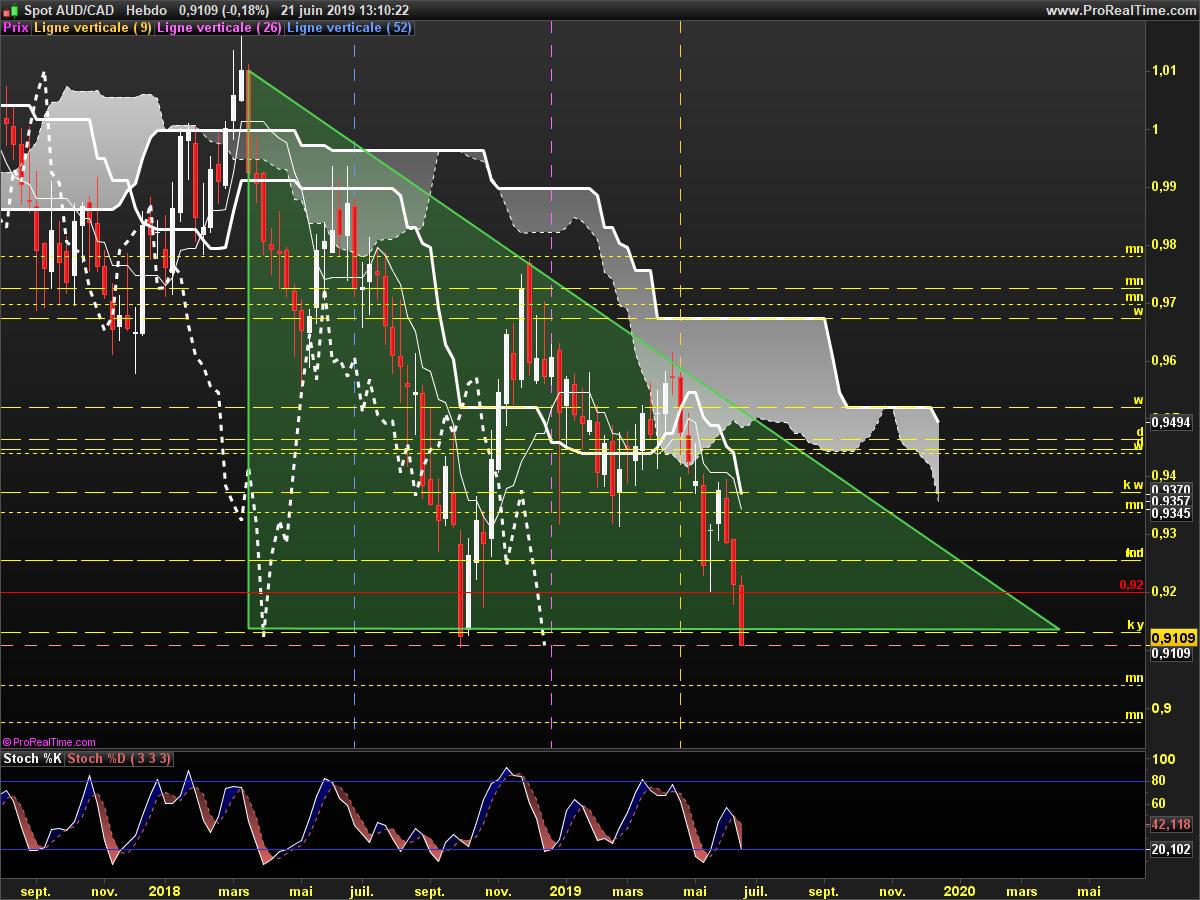The height and width of the screenshot is (900, 1200).
Task: Open the www.ProRealTime.com link
Action: (1120, 10)
